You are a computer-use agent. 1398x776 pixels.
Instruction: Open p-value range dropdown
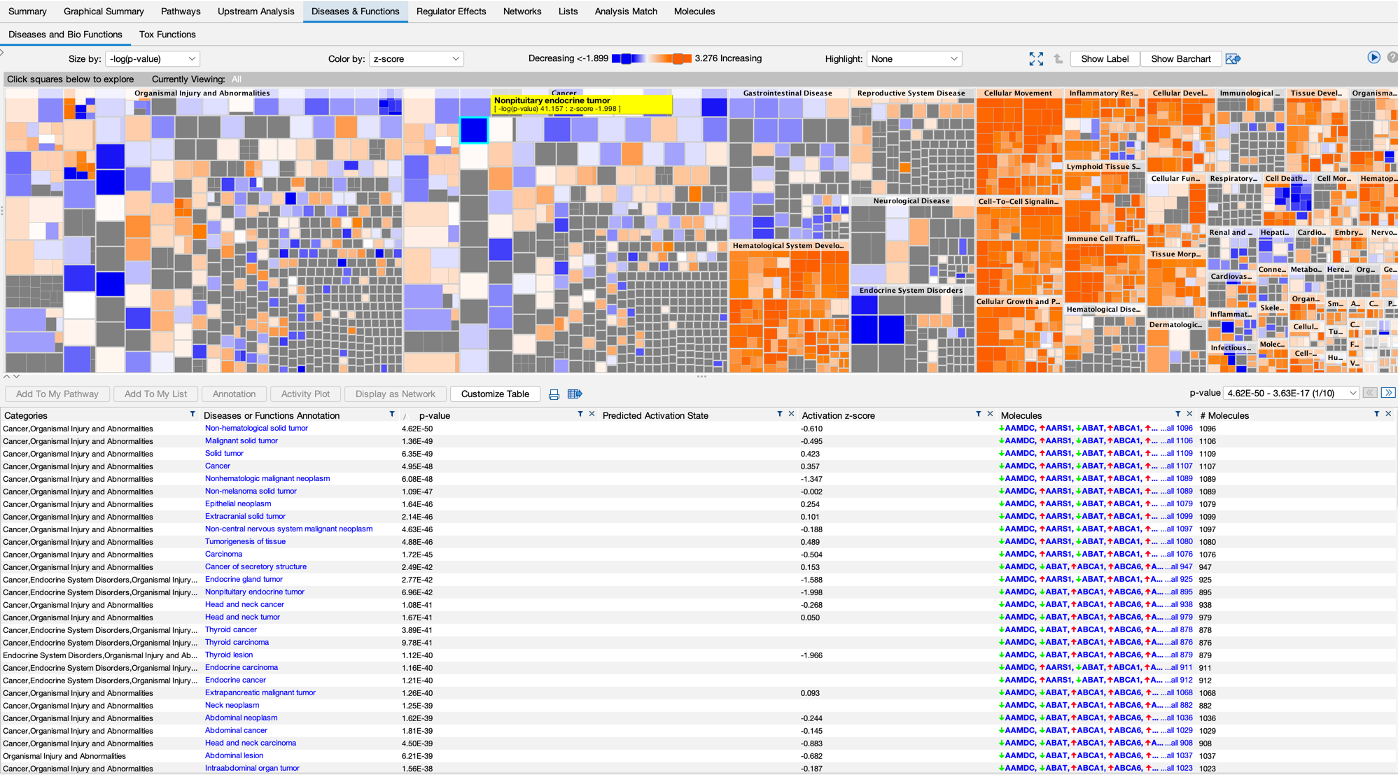[1291, 394]
